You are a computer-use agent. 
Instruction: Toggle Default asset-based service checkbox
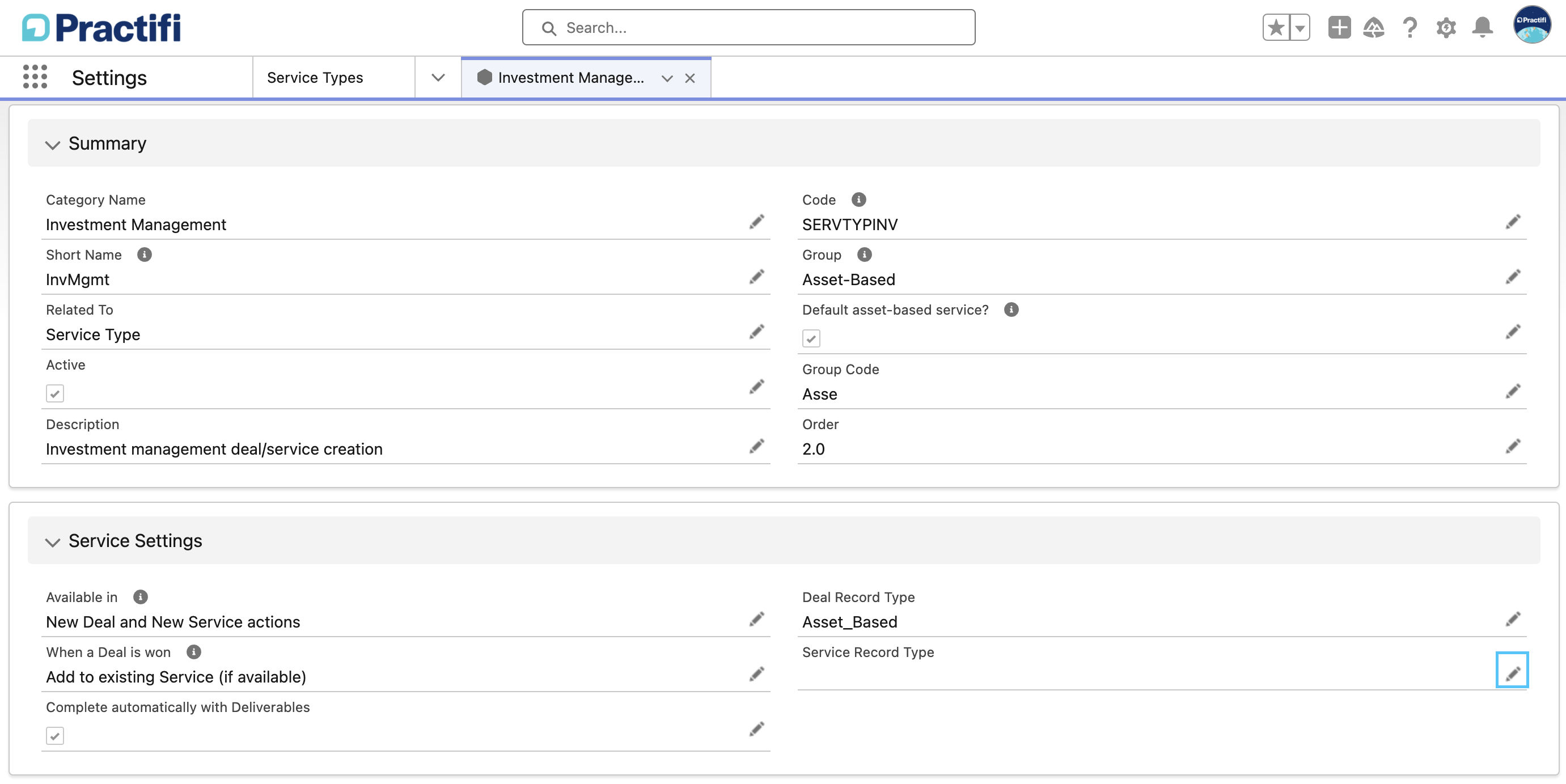(811, 338)
